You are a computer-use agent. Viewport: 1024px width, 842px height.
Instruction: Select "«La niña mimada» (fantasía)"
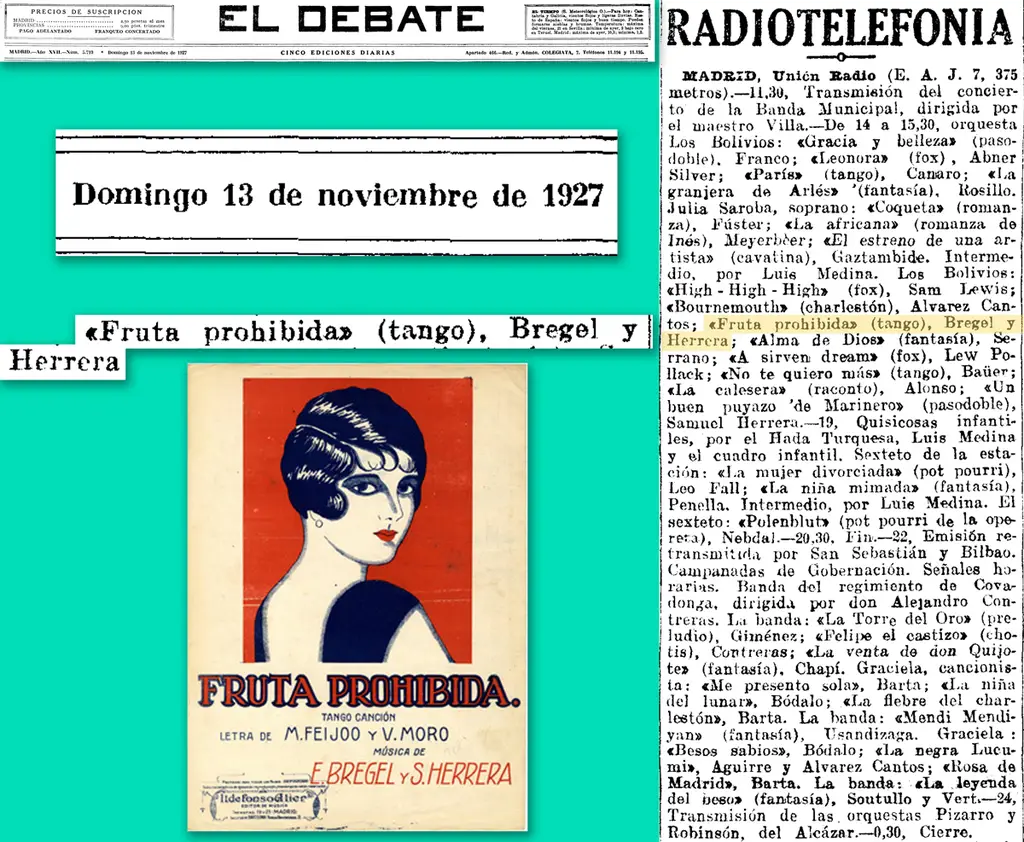pyautogui.click(x=887, y=488)
